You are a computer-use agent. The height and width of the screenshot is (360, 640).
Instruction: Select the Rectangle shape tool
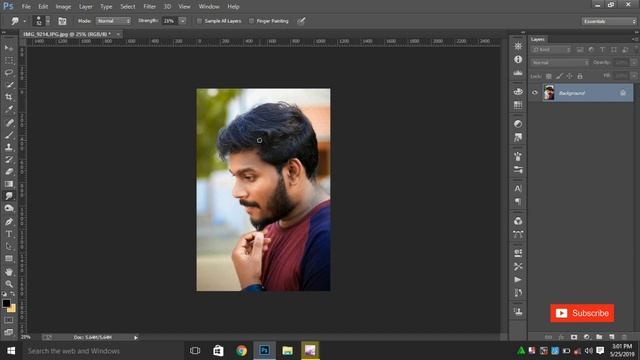[9, 258]
